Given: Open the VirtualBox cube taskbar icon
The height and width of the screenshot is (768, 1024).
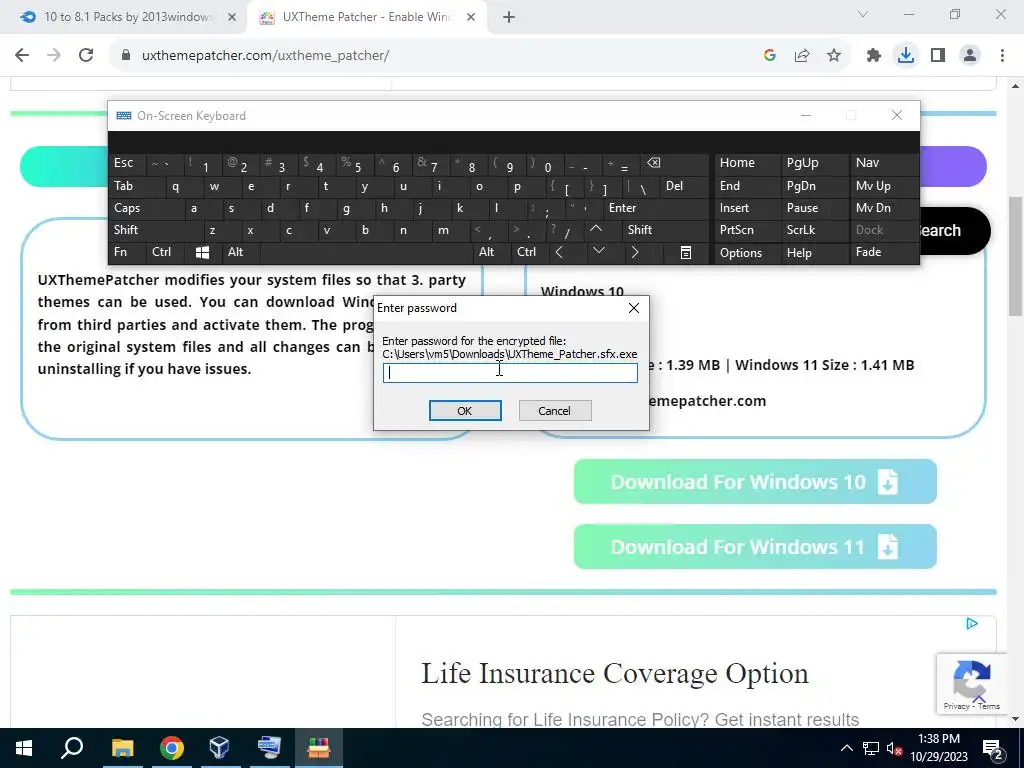Looking at the screenshot, I should [219, 748].
